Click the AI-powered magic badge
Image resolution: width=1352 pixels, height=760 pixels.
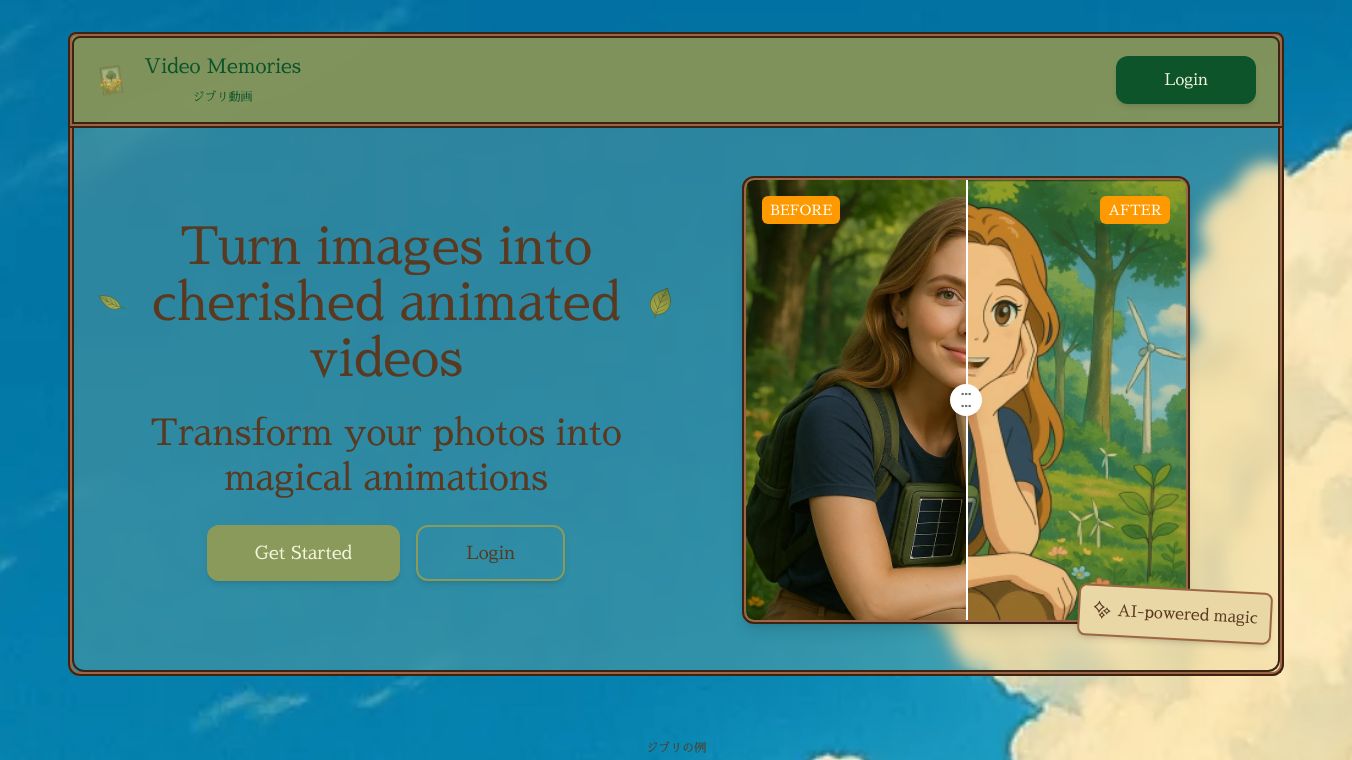pos(1175,613)
